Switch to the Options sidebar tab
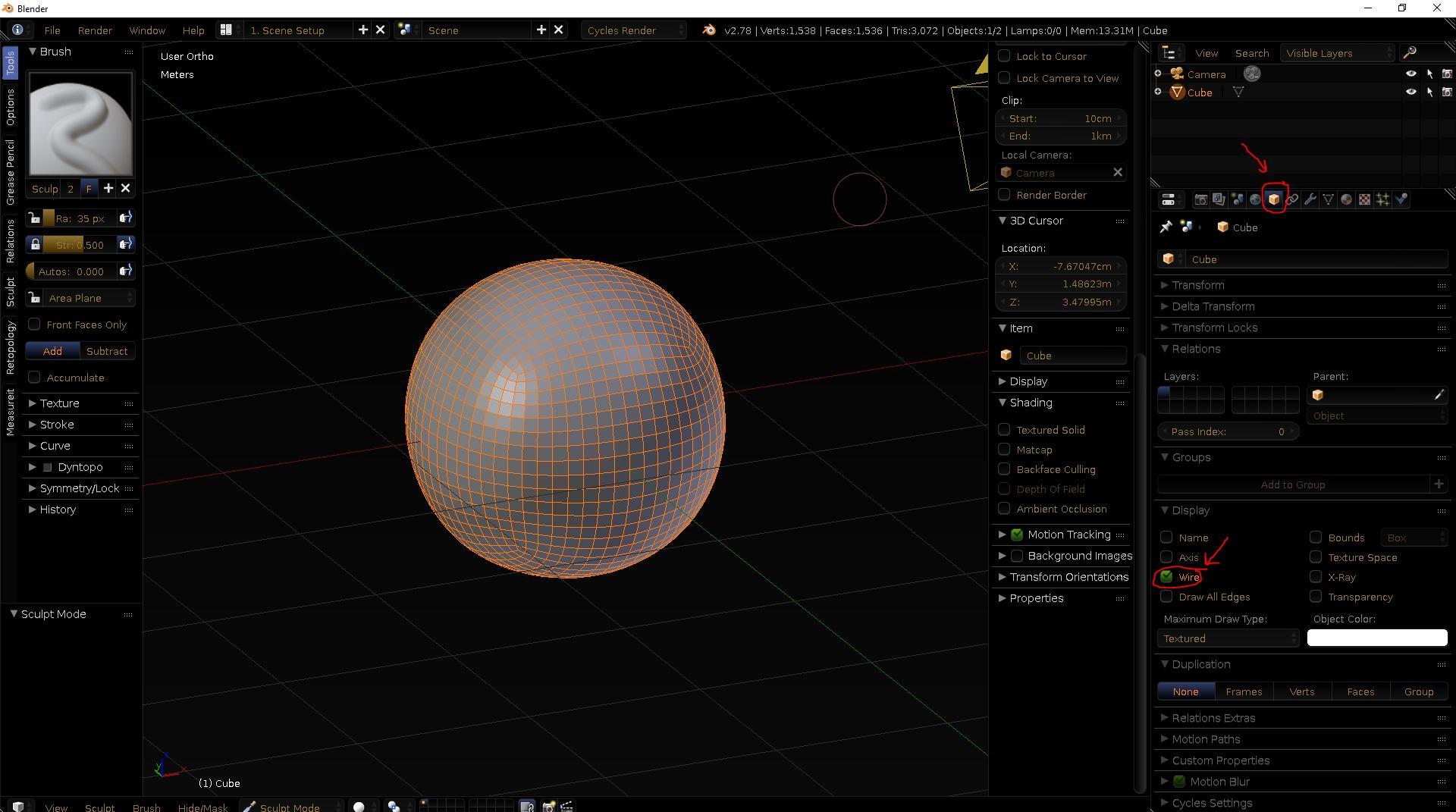Image resolution: width=1456 pixels, height=812 pixels. pos(10,106)
